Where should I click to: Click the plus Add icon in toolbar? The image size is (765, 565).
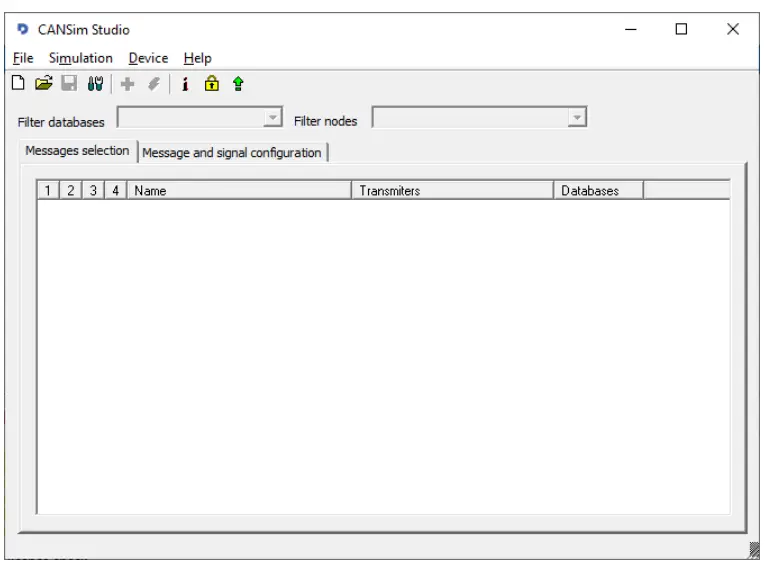127,84
